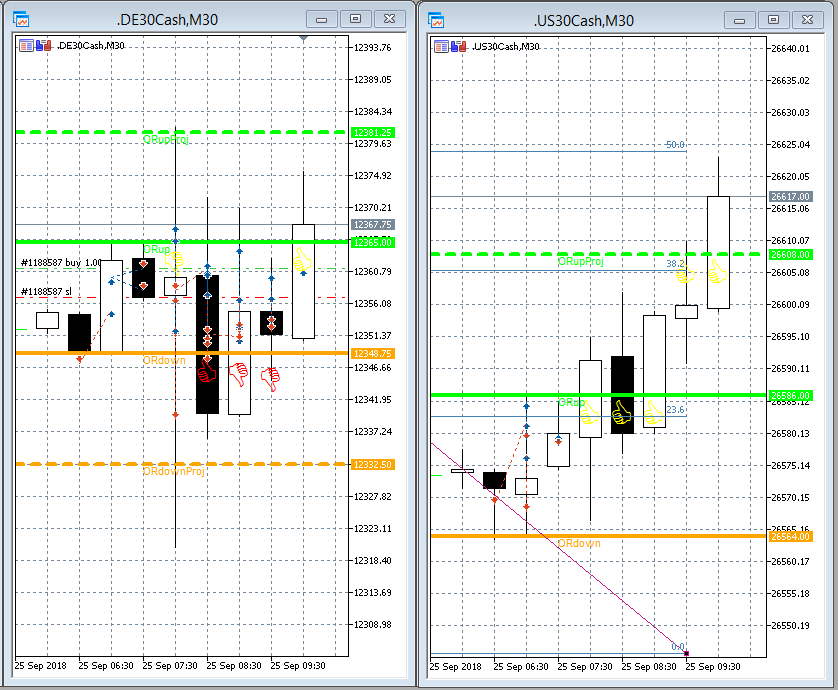Click green price tag 12381.25

[x=373, y=133]
